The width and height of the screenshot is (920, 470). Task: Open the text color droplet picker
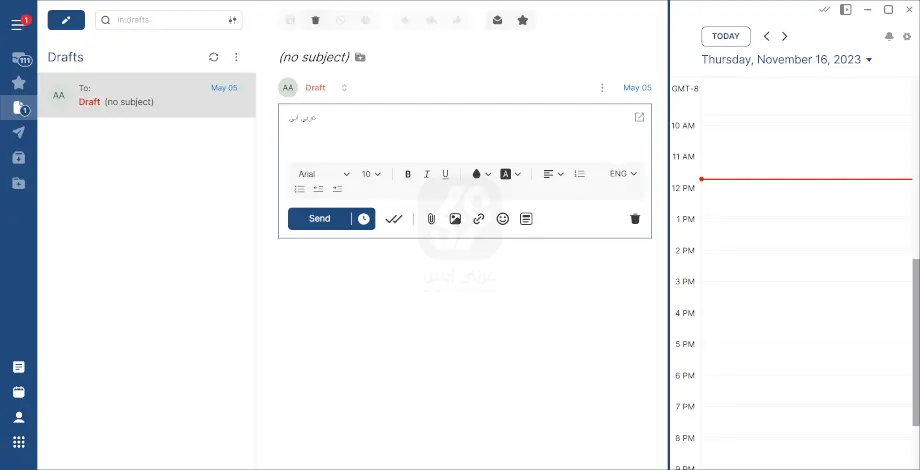coord(481,174)
